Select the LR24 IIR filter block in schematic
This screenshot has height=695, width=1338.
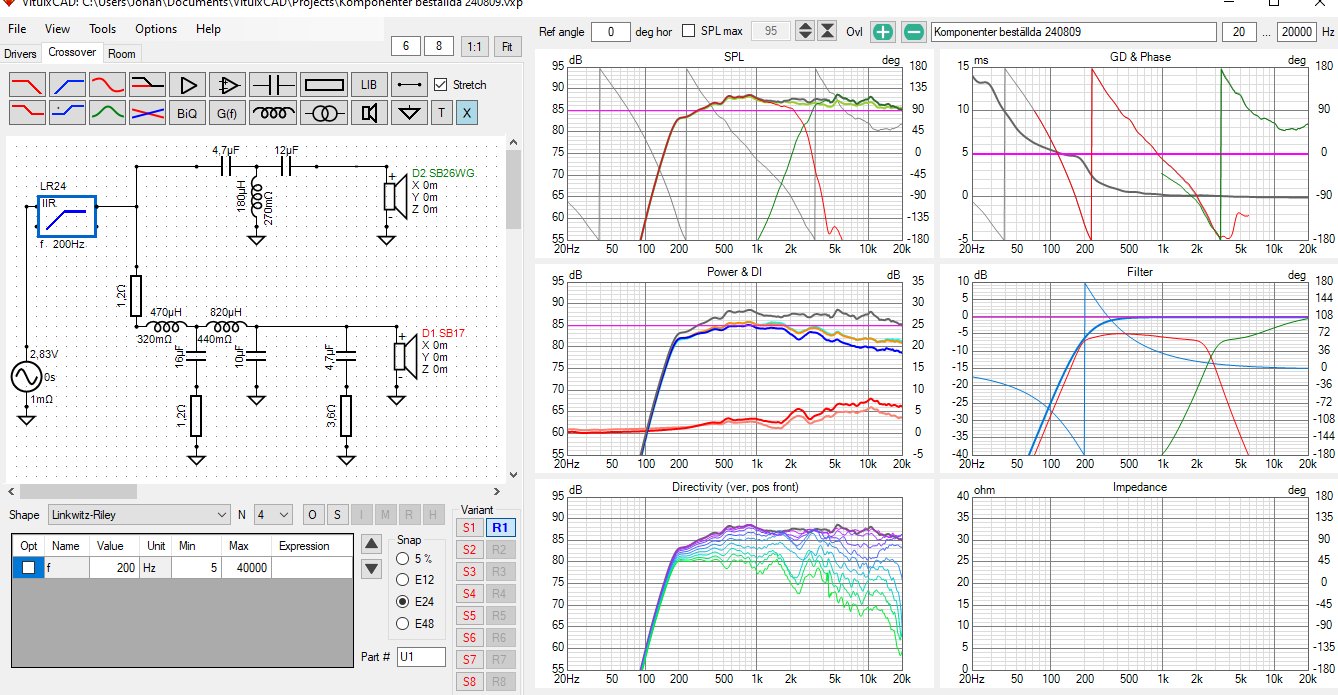[66, 216]
